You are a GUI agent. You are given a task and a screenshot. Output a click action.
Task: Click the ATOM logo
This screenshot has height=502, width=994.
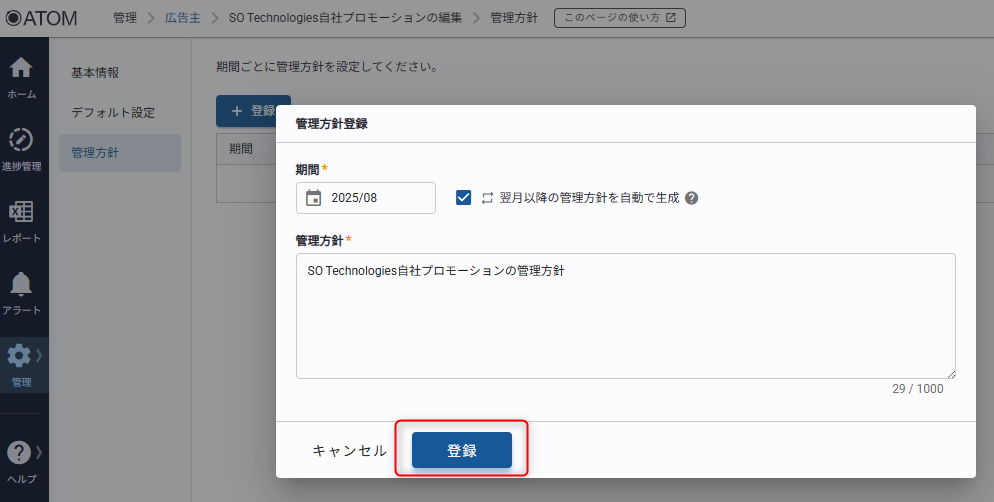(x=41, y=18)
